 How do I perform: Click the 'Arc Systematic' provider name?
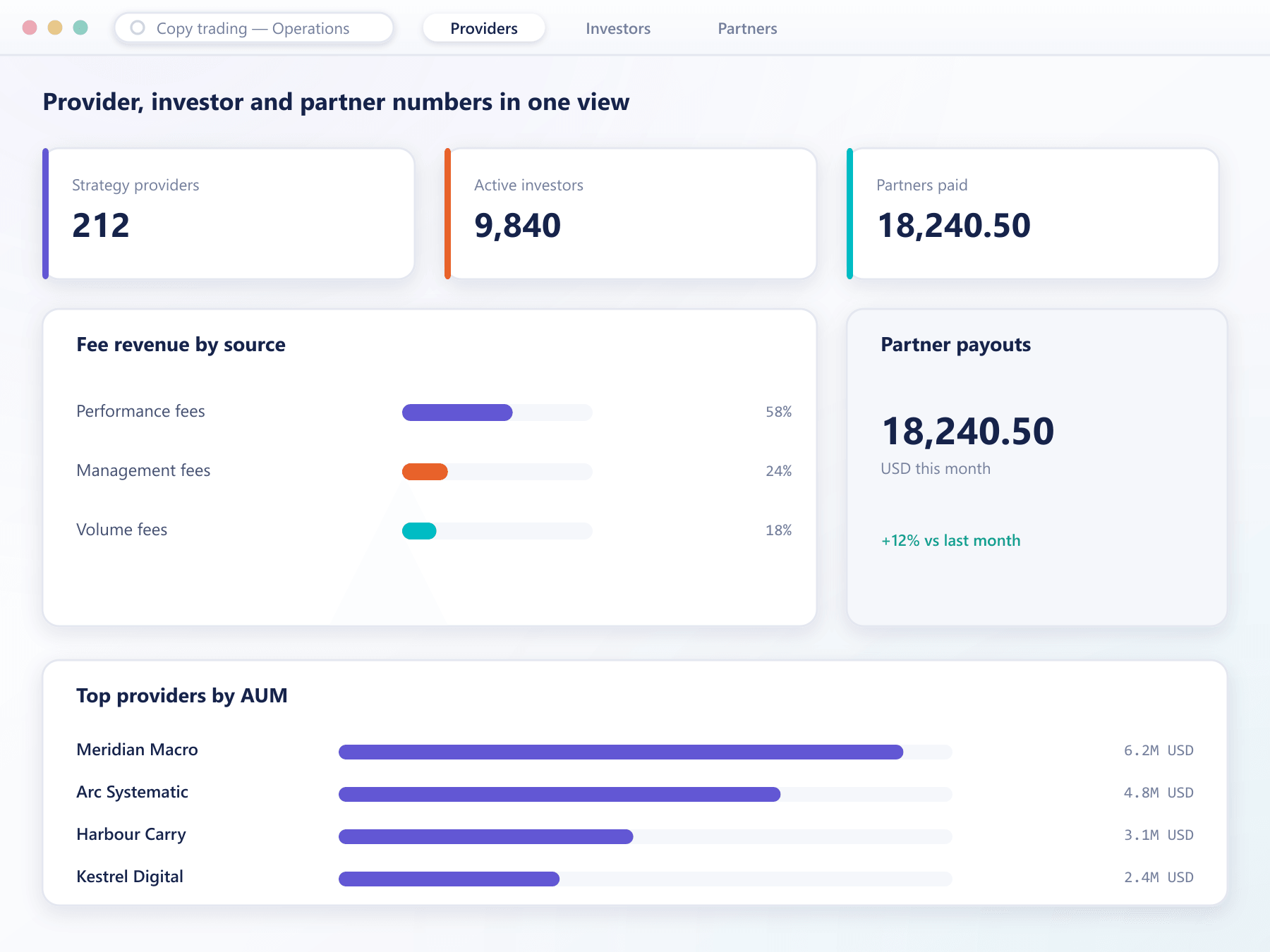(132, 792)
